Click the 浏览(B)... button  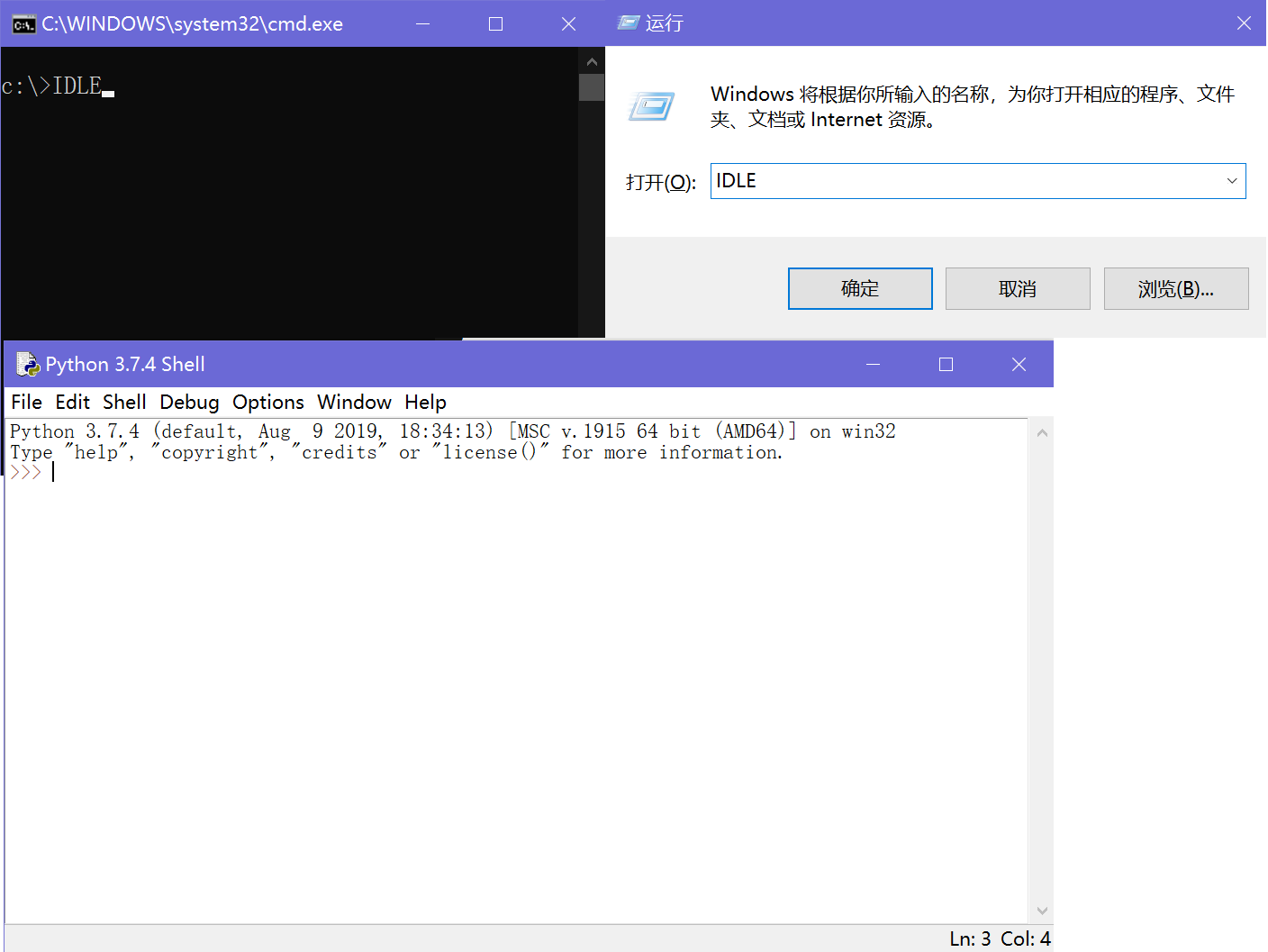(x=1176, y=288)
